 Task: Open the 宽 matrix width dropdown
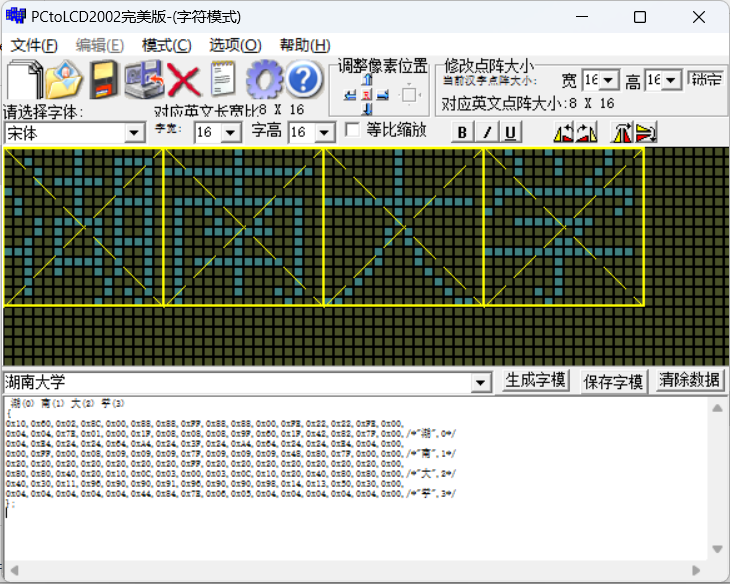pyautogui.click(x=608, y=81)
